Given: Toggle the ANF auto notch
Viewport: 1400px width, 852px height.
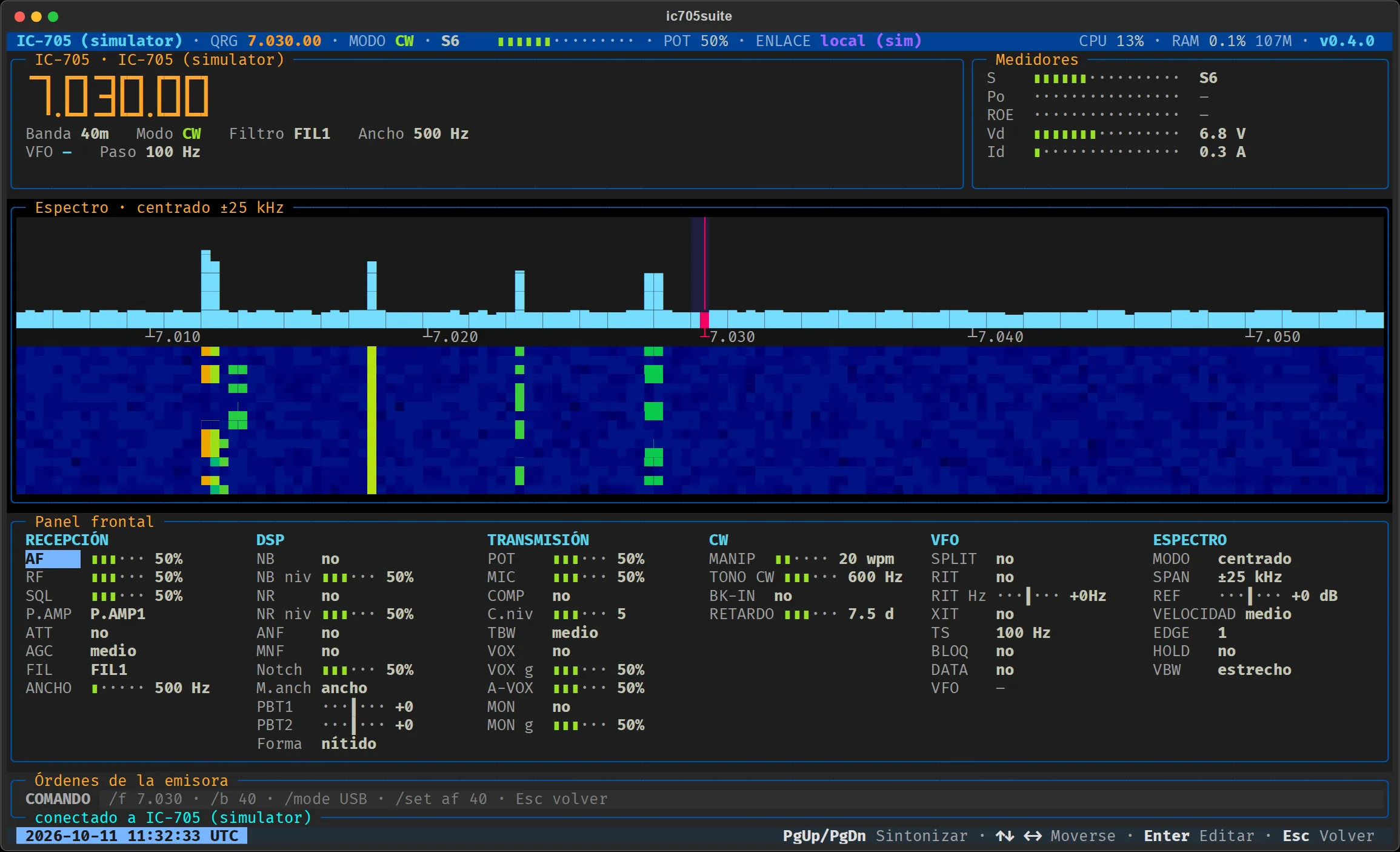Looking at the screenshot, I should pyautogui.click(x=330, y=632).
